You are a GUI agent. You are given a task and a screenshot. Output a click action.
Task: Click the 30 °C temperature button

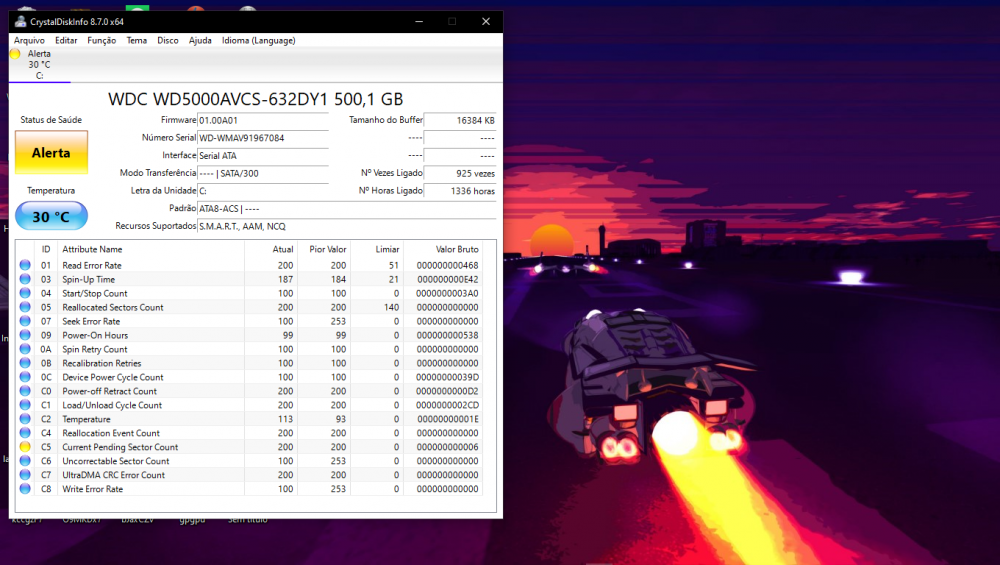(51, 217)
